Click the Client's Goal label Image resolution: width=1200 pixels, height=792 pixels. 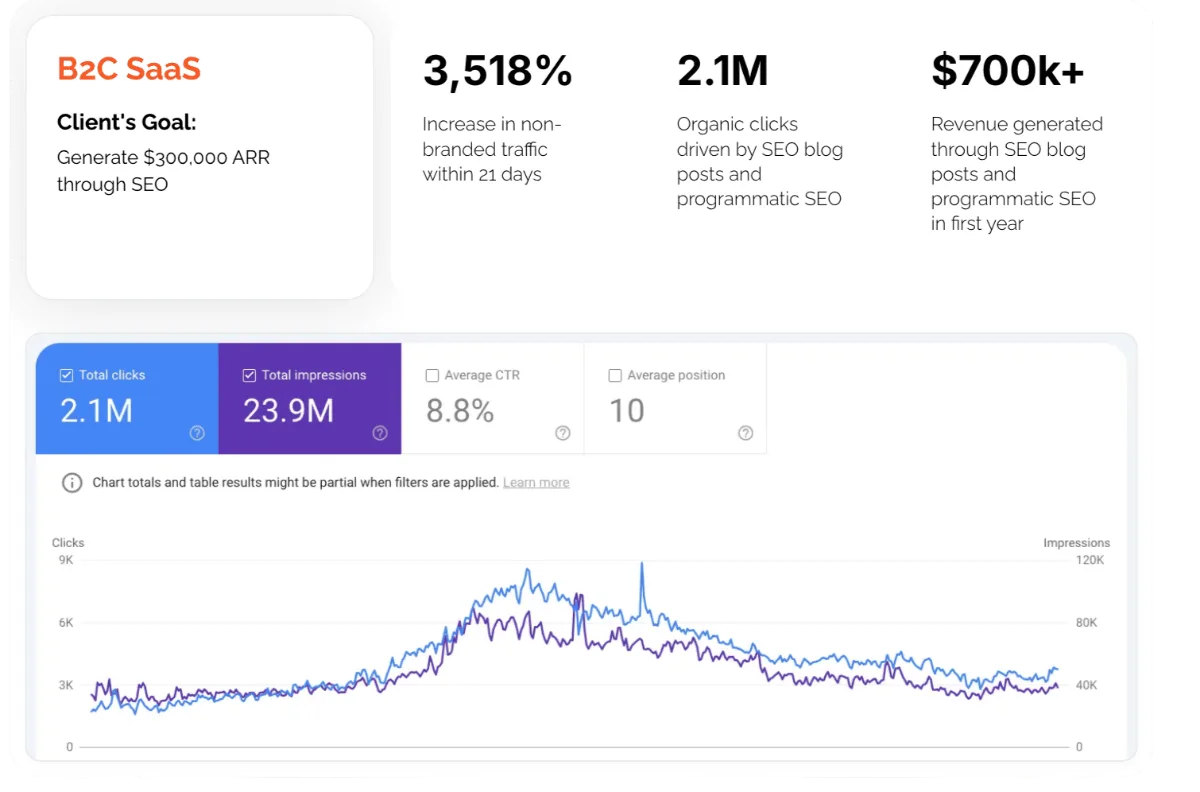point(127,123)
